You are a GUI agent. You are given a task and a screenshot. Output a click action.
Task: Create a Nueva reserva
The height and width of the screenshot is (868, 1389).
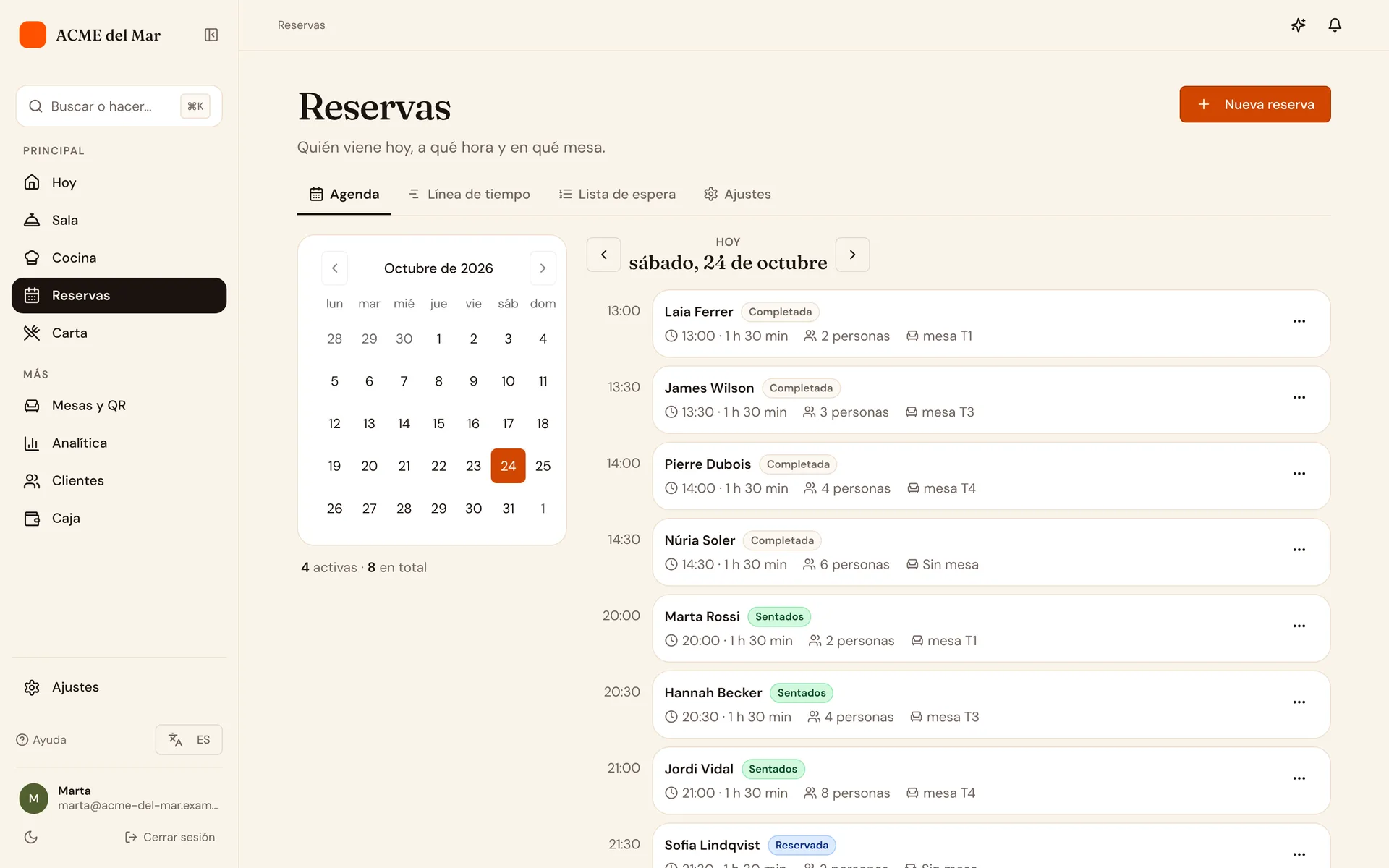click(x=1254, y=104)
